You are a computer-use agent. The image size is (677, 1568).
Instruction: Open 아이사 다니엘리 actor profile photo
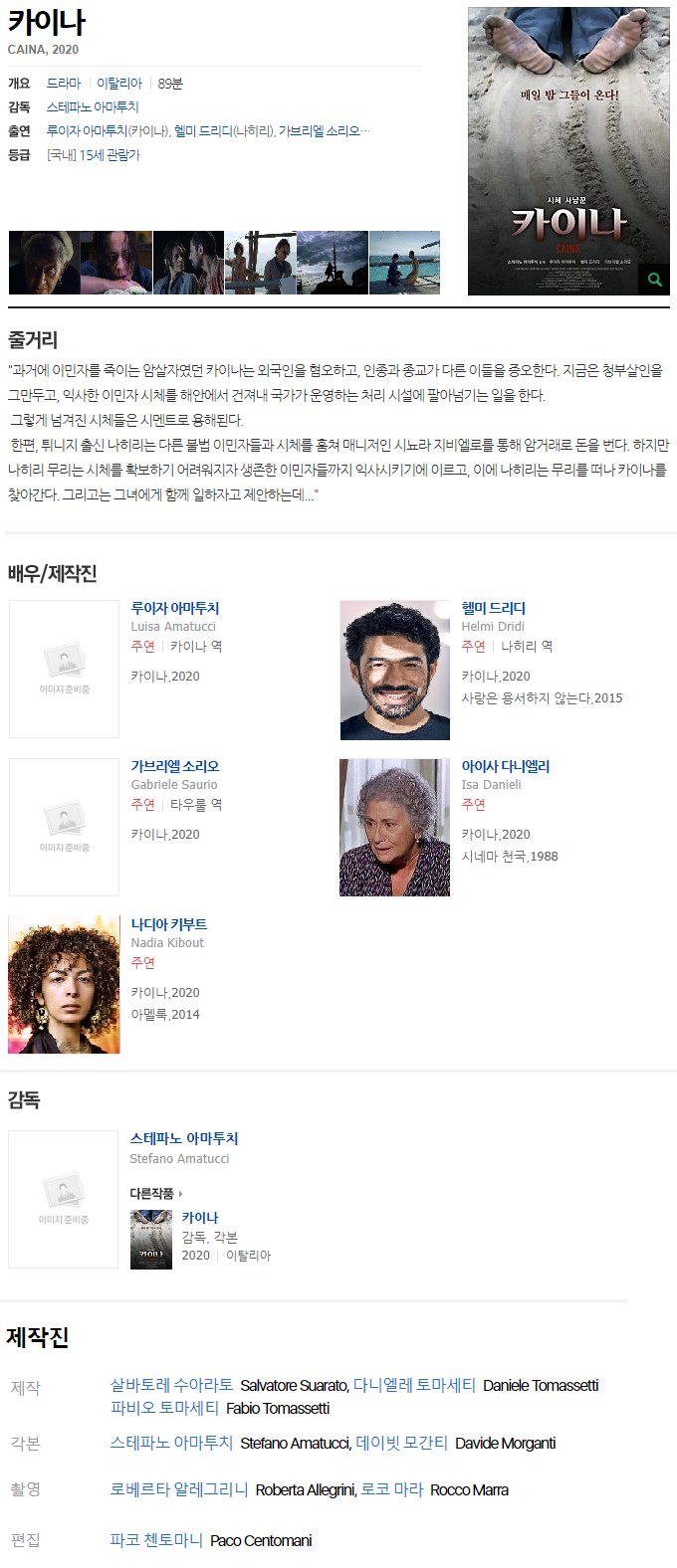click(x=394, y=828)
